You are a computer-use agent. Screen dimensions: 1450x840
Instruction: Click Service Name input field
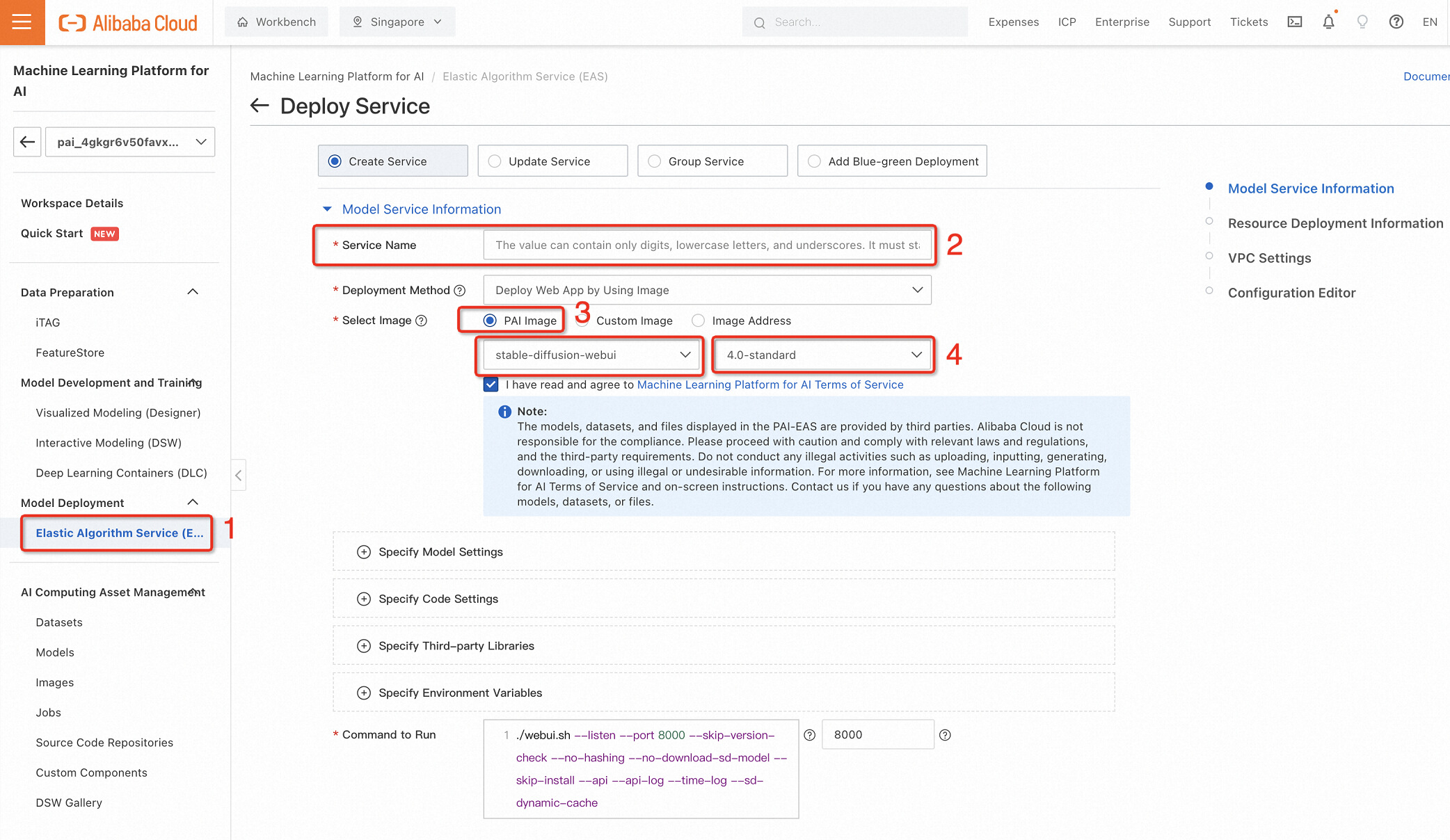click(707, 245)
